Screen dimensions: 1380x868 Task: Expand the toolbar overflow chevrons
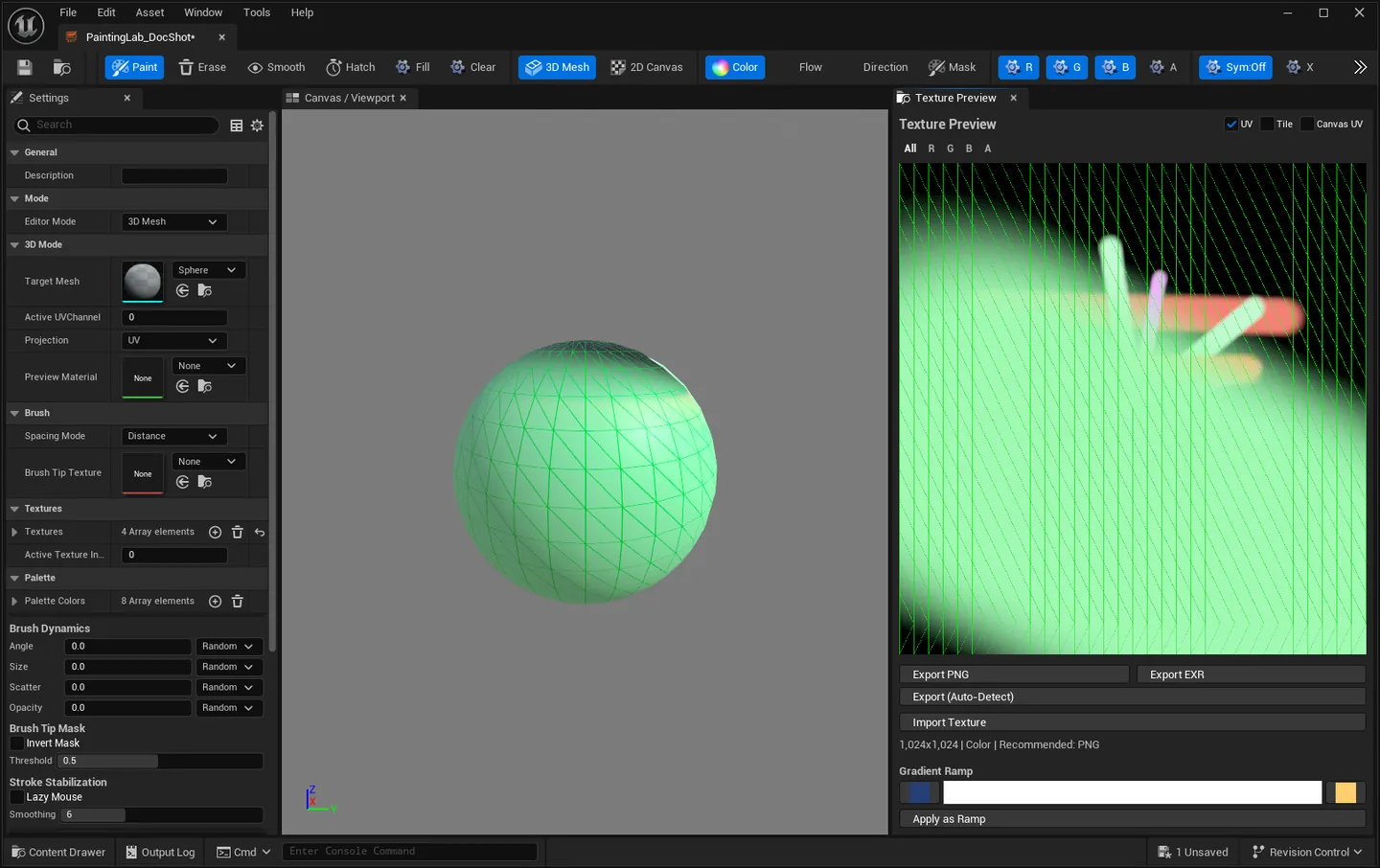click(1360, 67)
